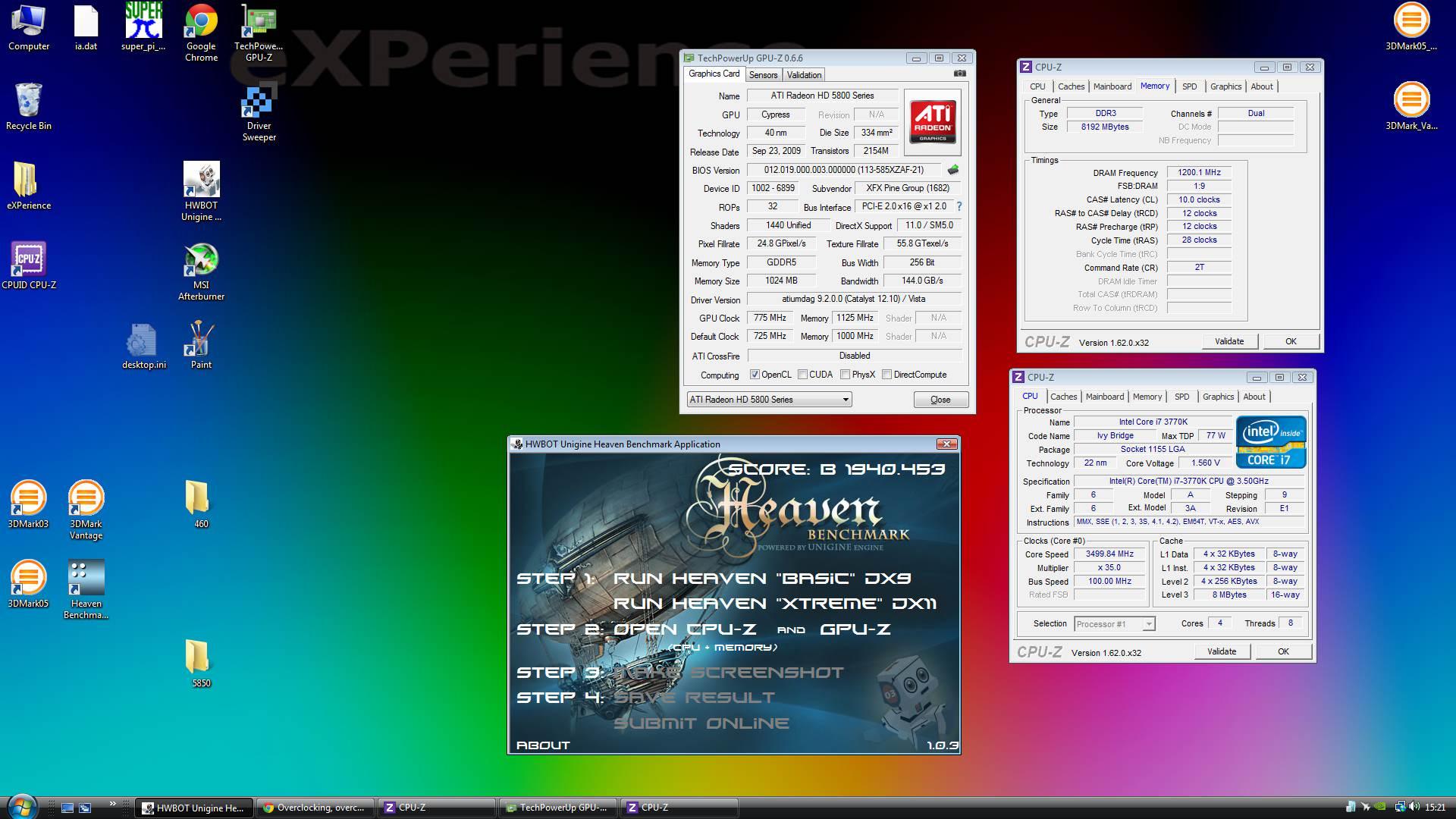This screenshot has width=1456, height=819.
Task: Launch Driver Sweeper shortcut
Action: click(x=259, y=113)
